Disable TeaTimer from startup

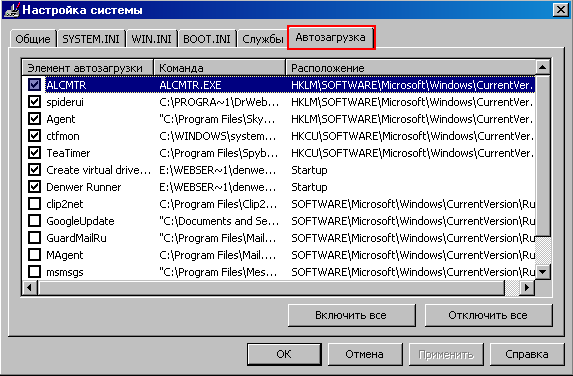point(34,153)
